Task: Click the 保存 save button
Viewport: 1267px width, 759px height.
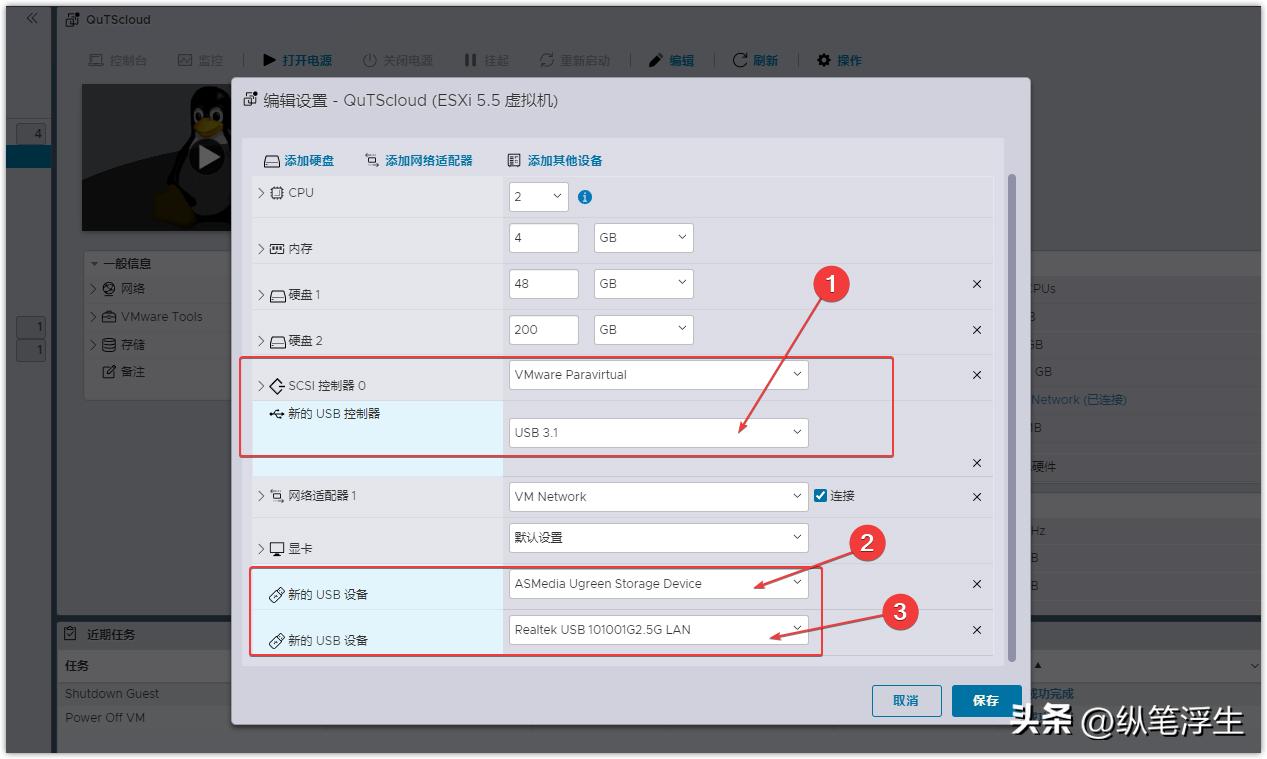Action: tap(986, 700)
